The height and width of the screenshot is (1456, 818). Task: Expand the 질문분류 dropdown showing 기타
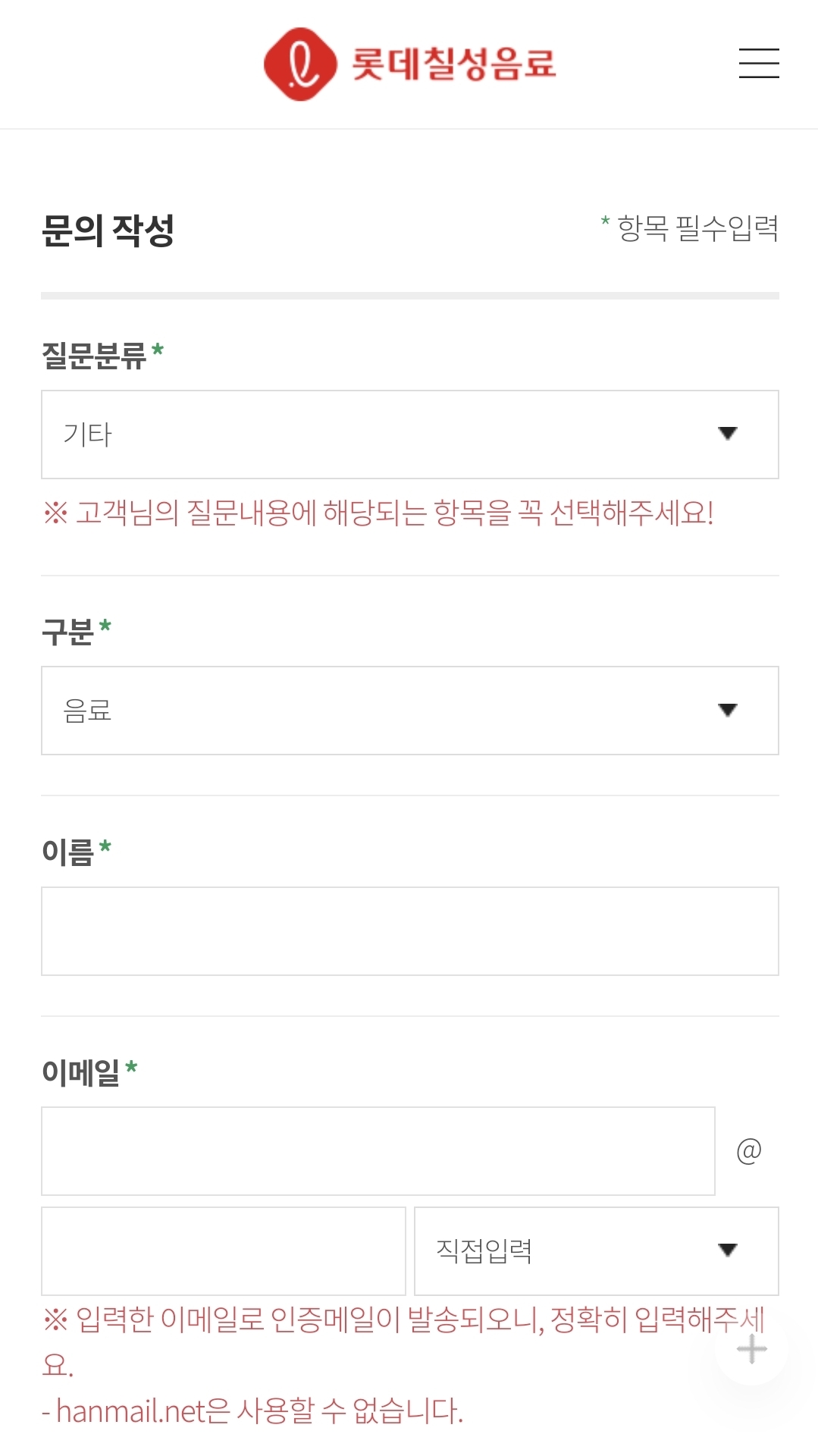point(409,435)
